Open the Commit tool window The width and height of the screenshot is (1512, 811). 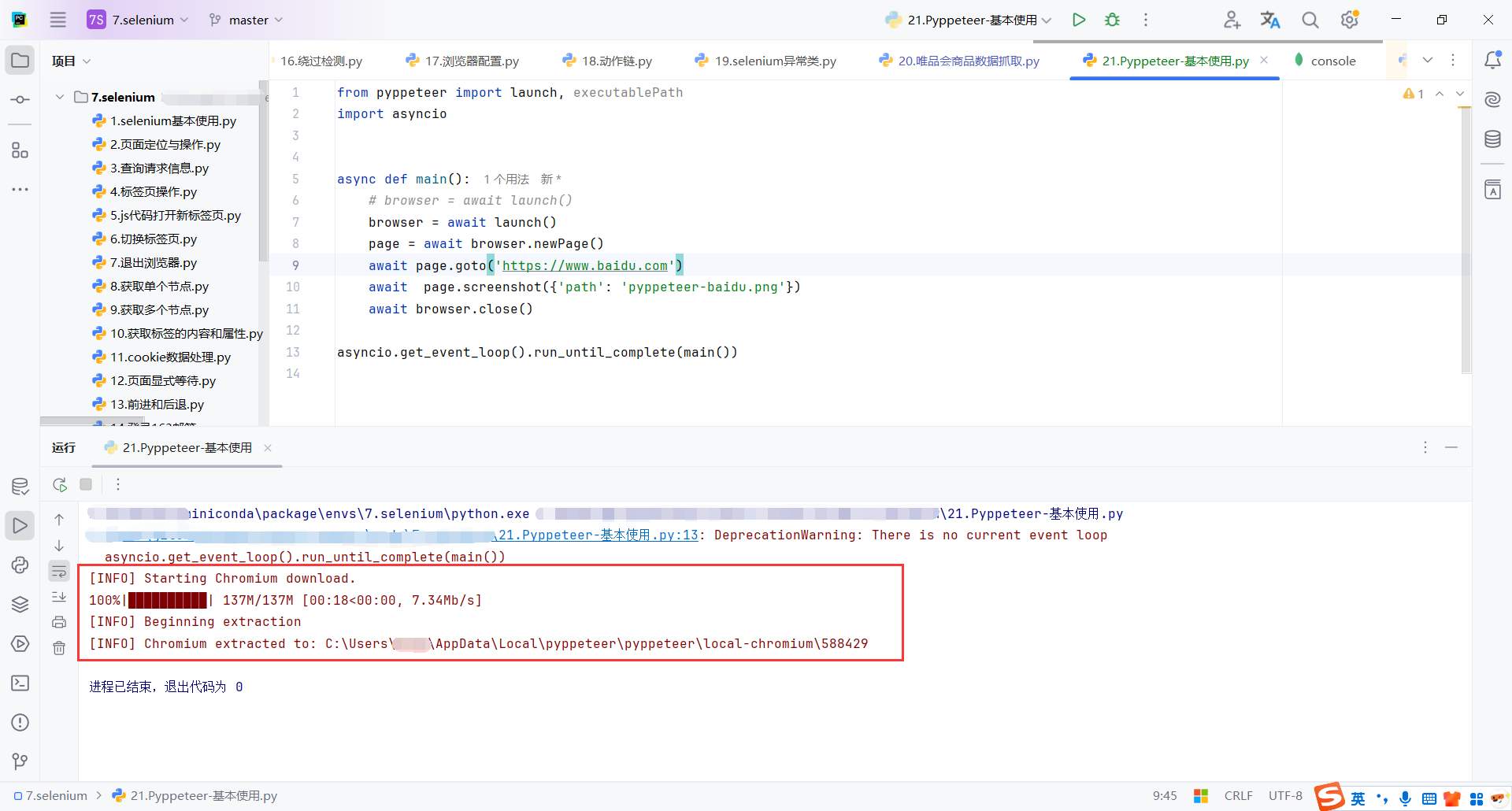click(20, 100)
